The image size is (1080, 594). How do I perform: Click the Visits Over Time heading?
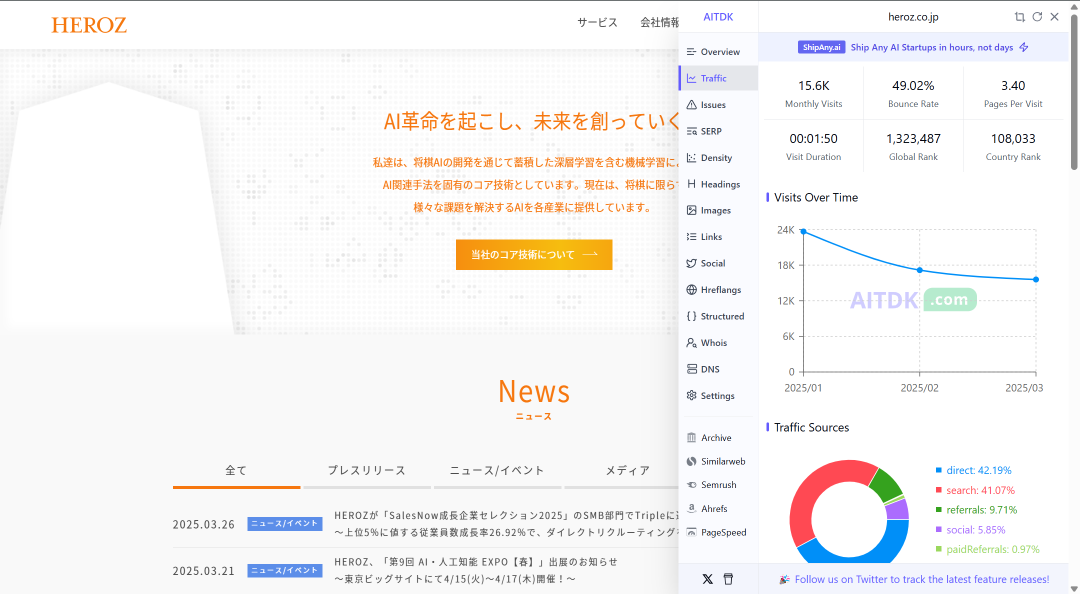(x=816, y=197)
